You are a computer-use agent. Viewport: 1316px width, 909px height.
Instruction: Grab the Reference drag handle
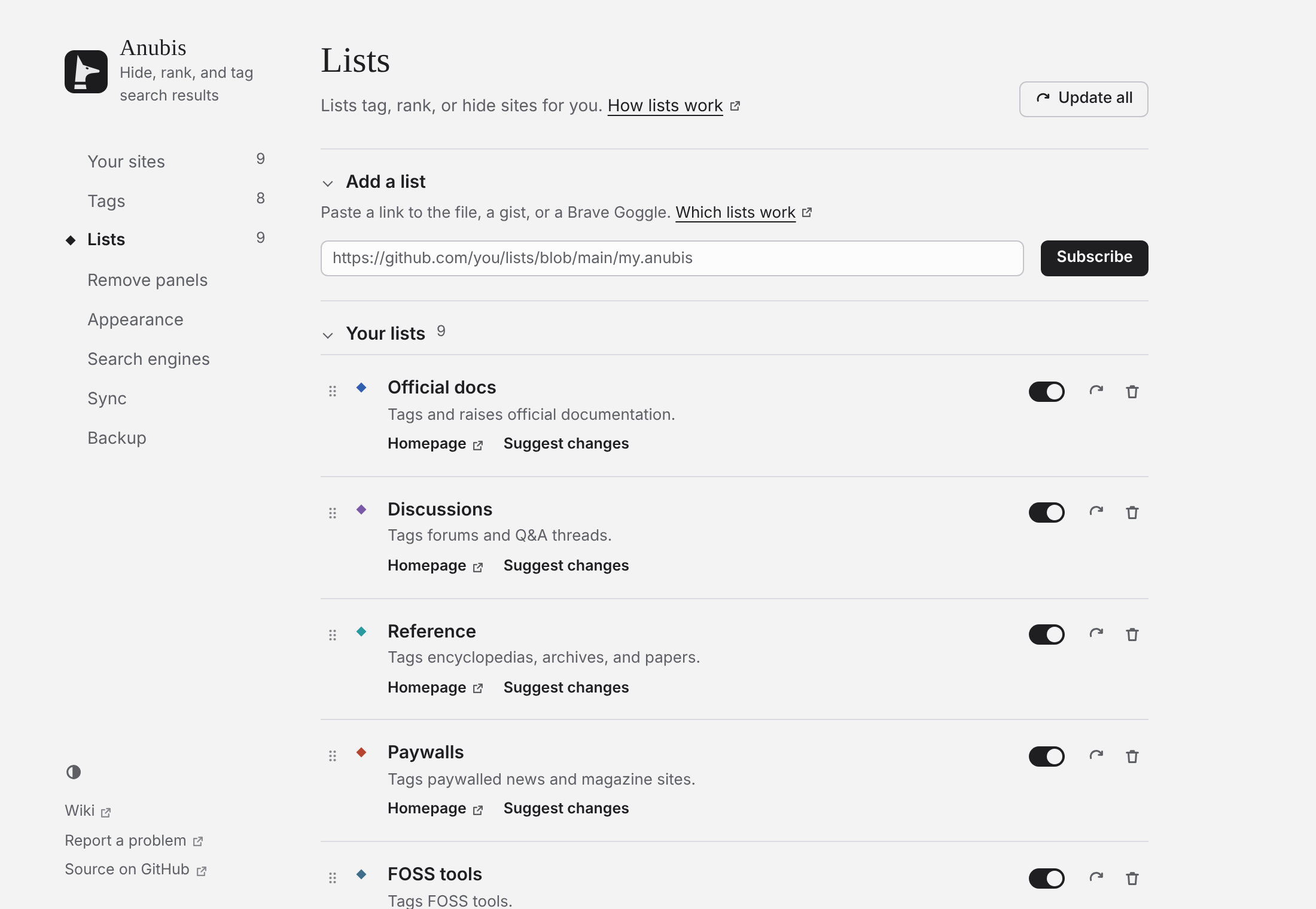point(333,635)
